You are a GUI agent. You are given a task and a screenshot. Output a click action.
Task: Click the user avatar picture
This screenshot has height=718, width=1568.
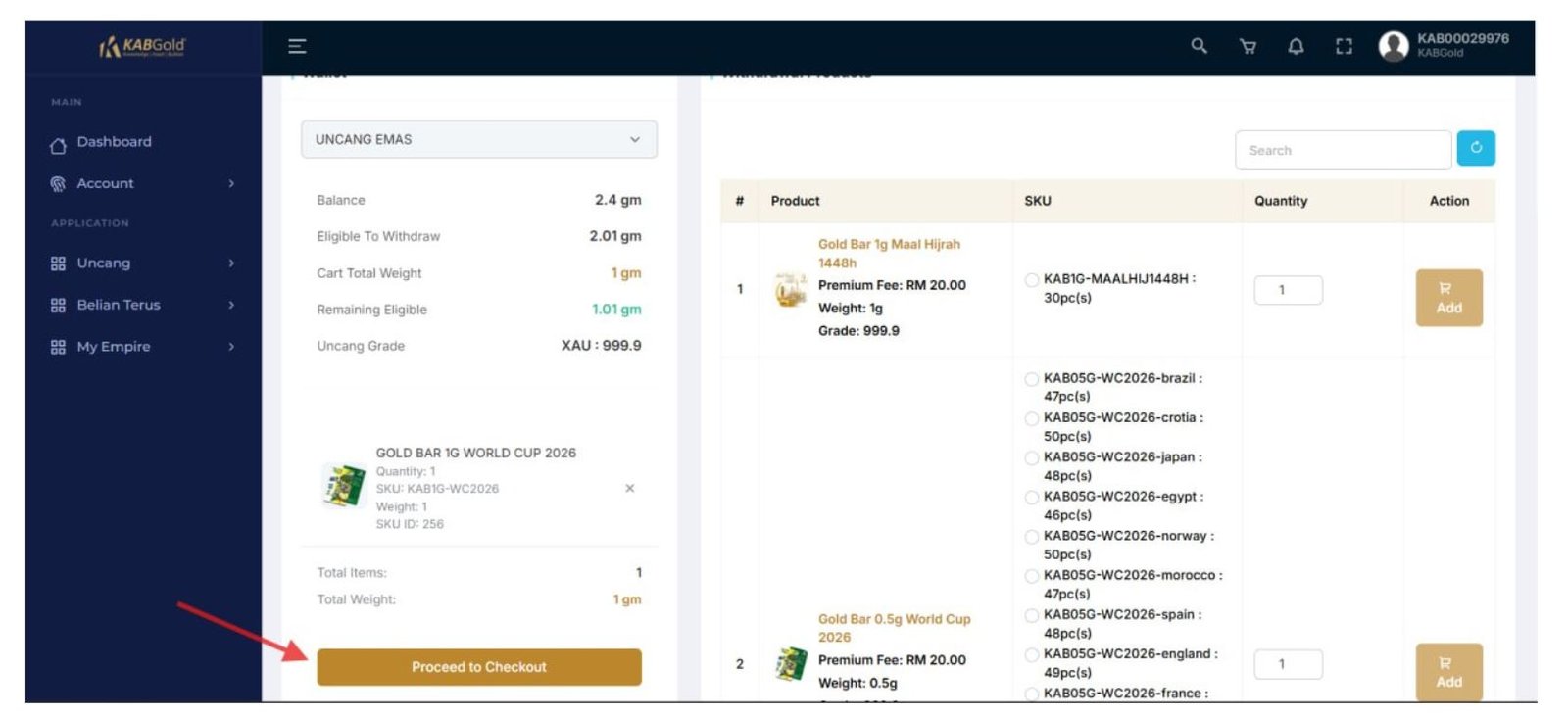[x=1393, y=46]
